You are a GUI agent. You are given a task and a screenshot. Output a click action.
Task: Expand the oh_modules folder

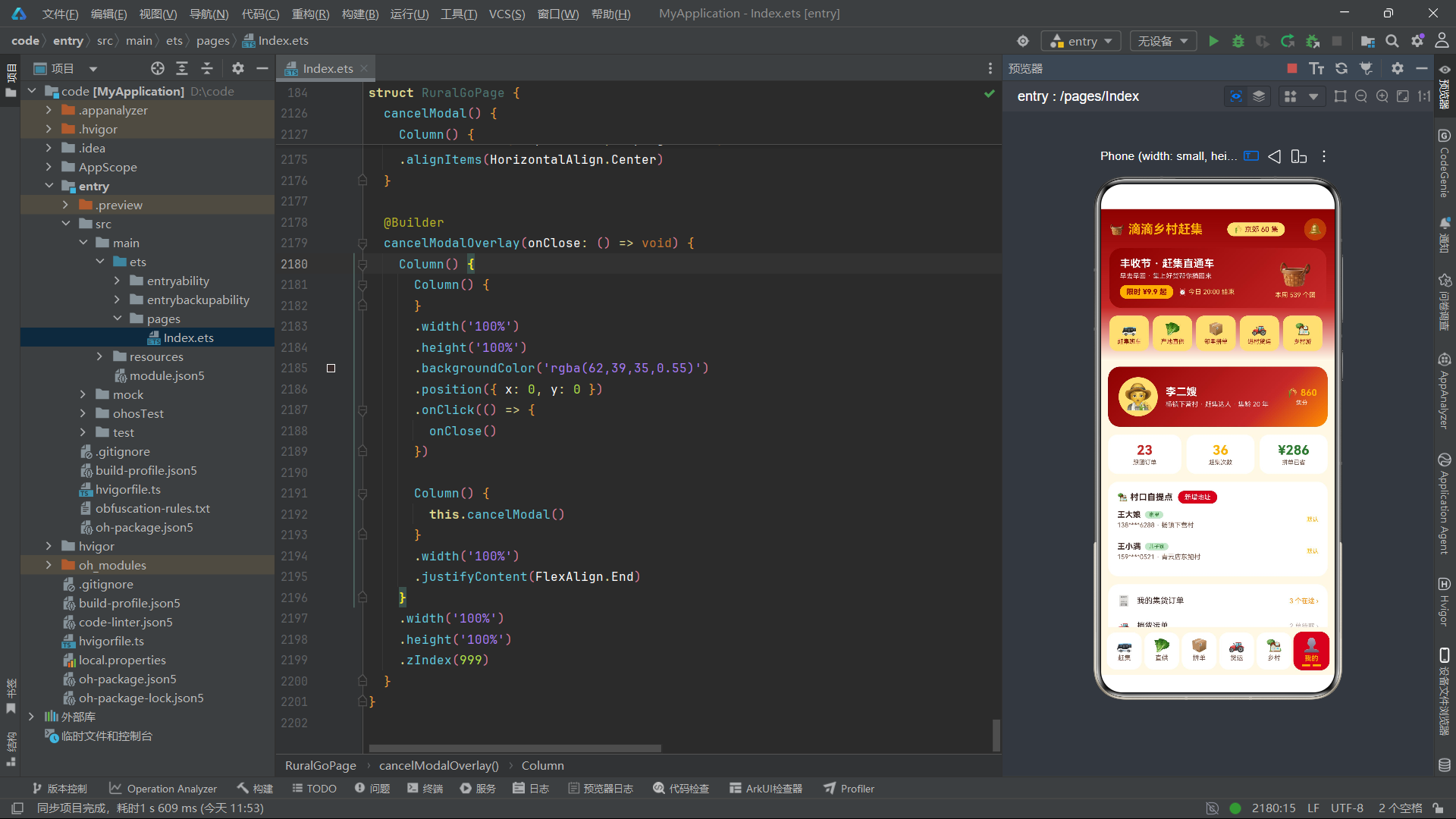(x=49, y=565)
